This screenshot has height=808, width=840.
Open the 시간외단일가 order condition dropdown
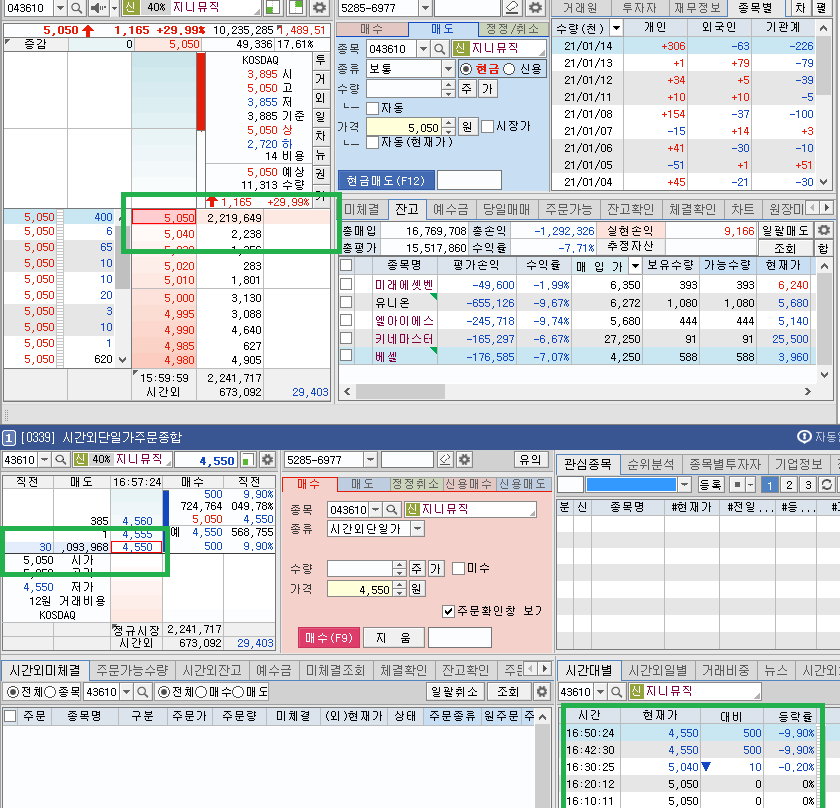tap(416, 528)
